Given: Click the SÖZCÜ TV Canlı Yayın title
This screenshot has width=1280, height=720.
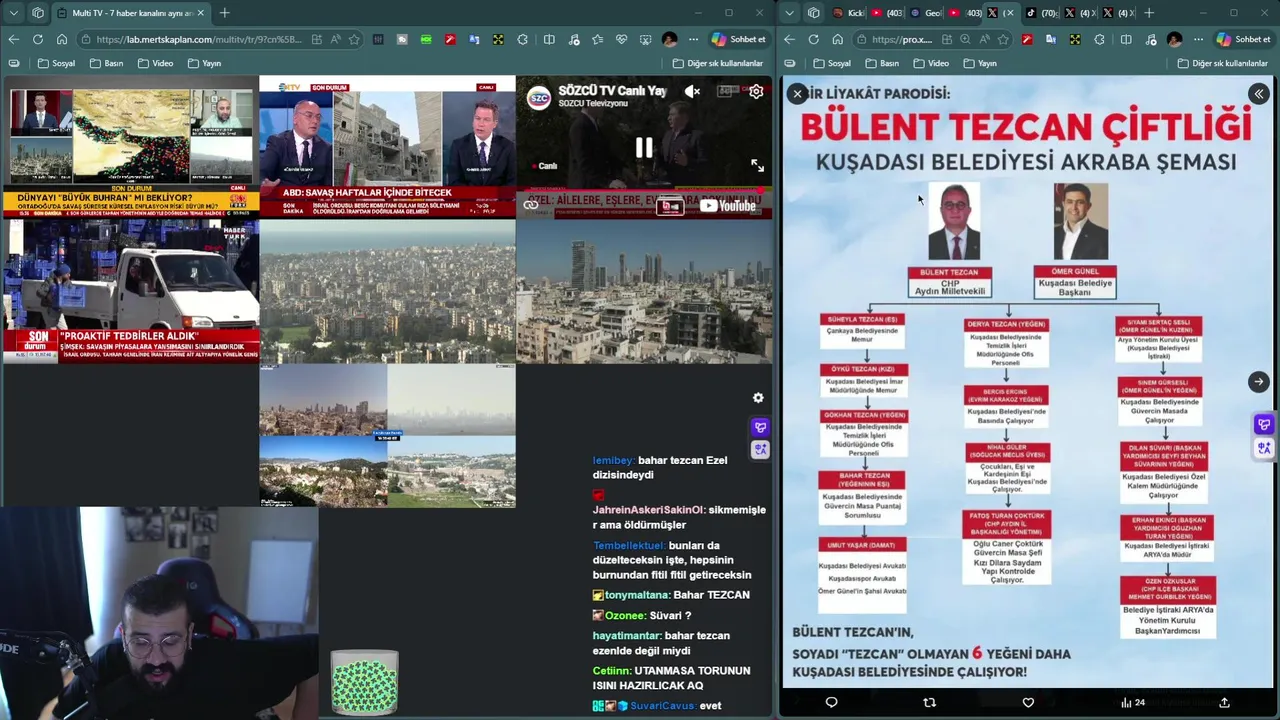Looking at the screenshot, I should pyautogui.click(x=612, y=91).
